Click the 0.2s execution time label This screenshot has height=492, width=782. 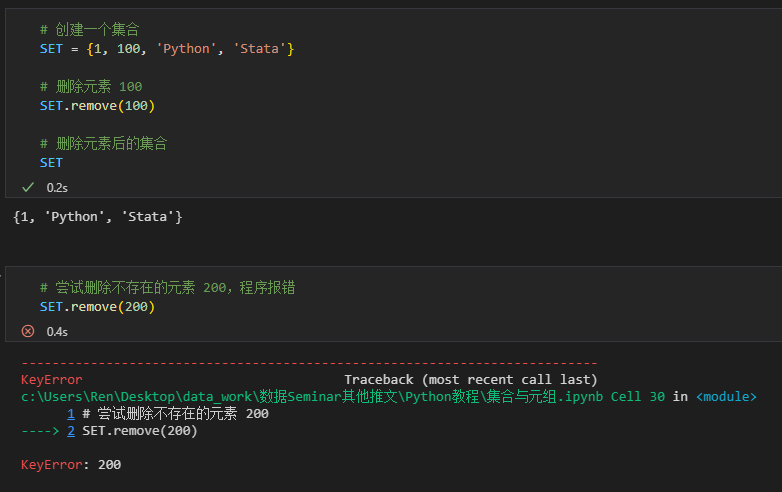click(x=57, y=188)
